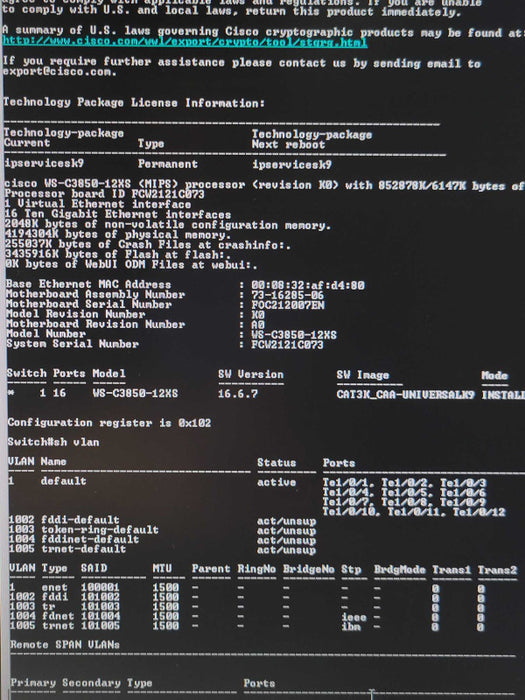Select the 'Technology Package License Information:' heading
Viewport: 525px width, 700px height.
(134, 103)
